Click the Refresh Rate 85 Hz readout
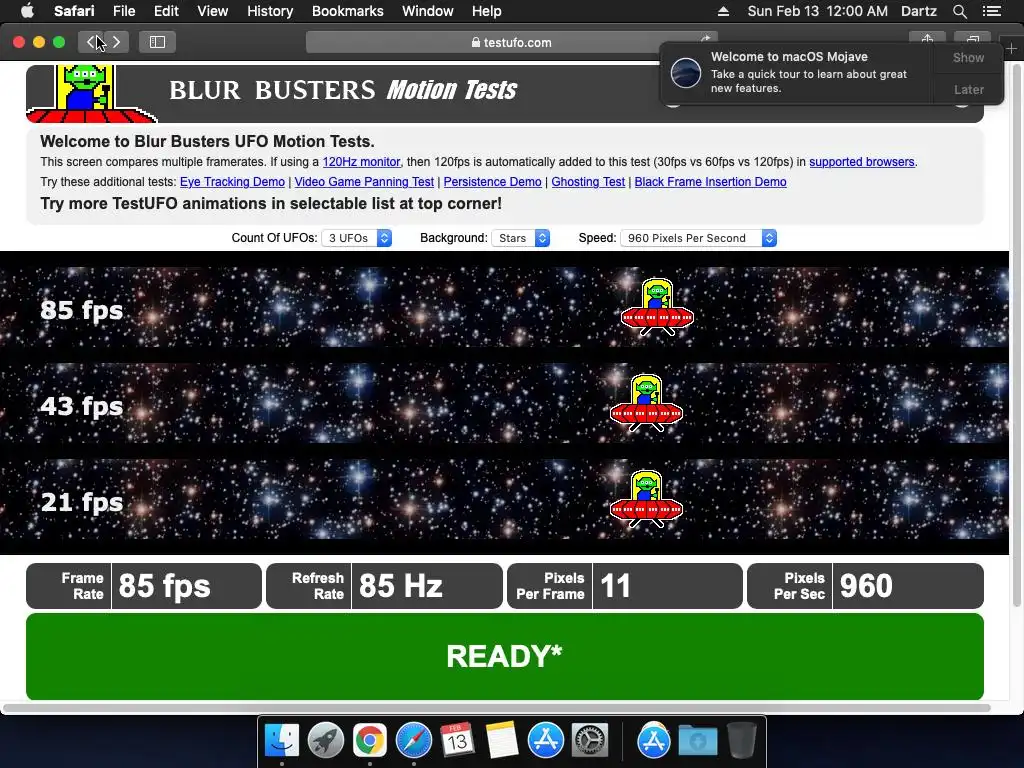The image size is (1024, 768). click(x=384, y=586)
